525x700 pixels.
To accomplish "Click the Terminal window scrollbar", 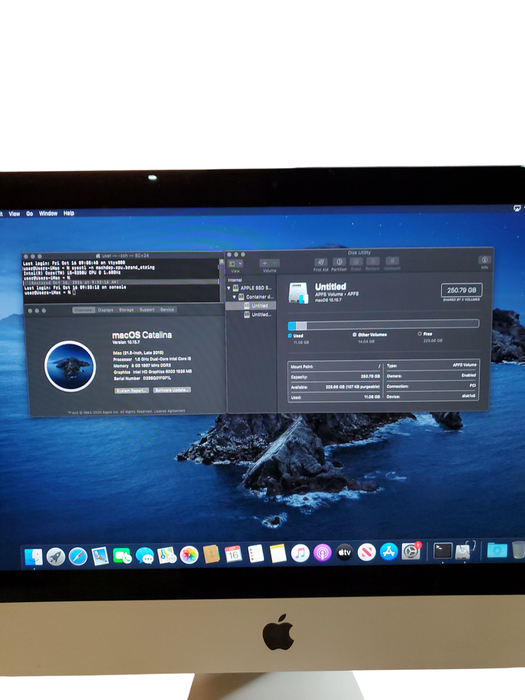I will click(x=221, y=279).
